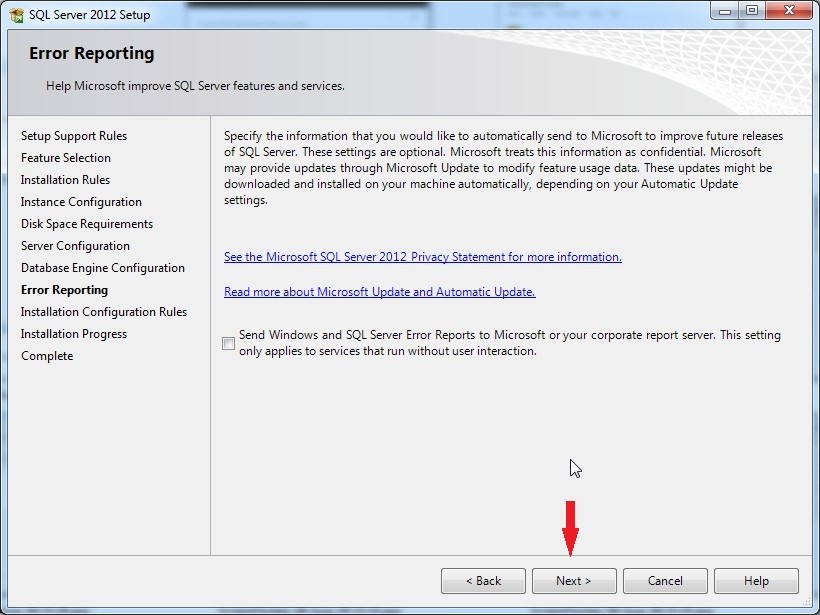The image size is (820, 615).
Task: Select Installation Rules from the step list
Action: (x=65, y=179)
